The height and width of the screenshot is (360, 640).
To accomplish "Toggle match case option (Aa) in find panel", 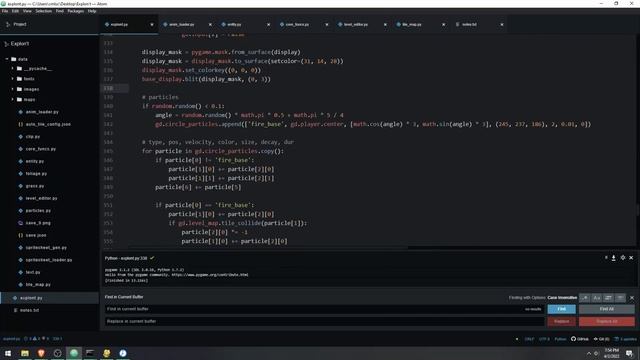I will point(597,298).
